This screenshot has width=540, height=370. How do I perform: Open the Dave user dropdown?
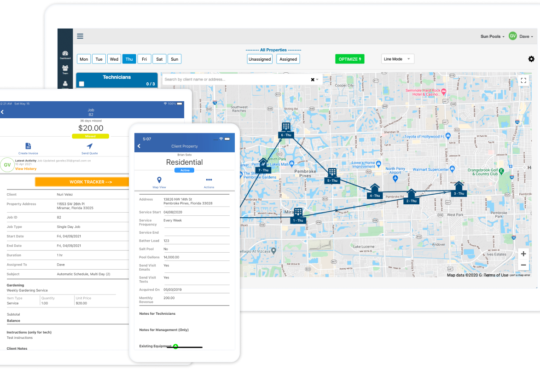526,37
